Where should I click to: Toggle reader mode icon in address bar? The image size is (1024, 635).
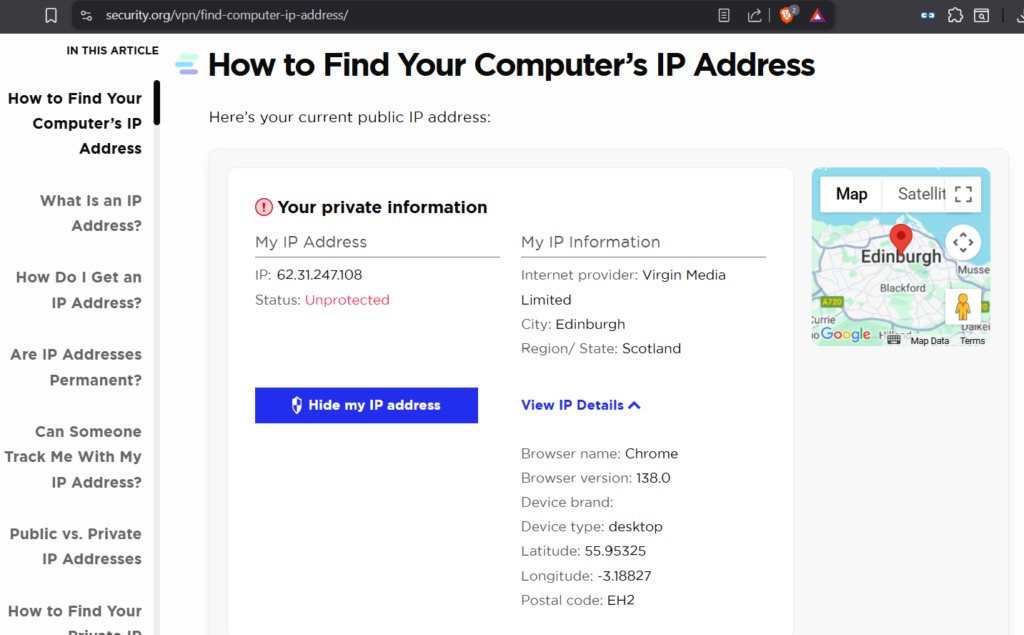tap(724, 16)
